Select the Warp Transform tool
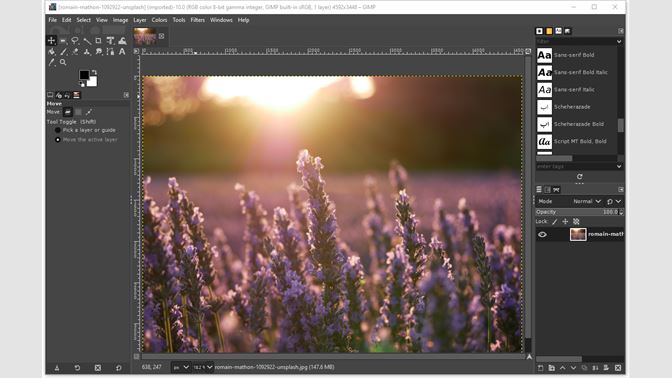 pyautogui.click(x=122, y=41)
